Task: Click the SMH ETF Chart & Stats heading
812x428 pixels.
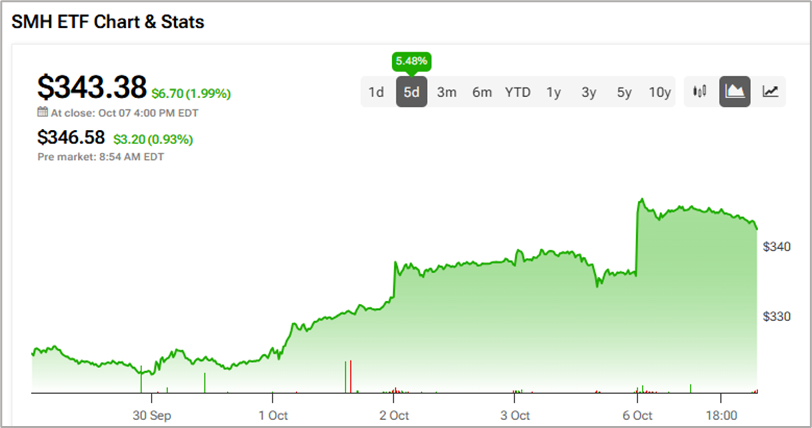Action: coord(108,21)
